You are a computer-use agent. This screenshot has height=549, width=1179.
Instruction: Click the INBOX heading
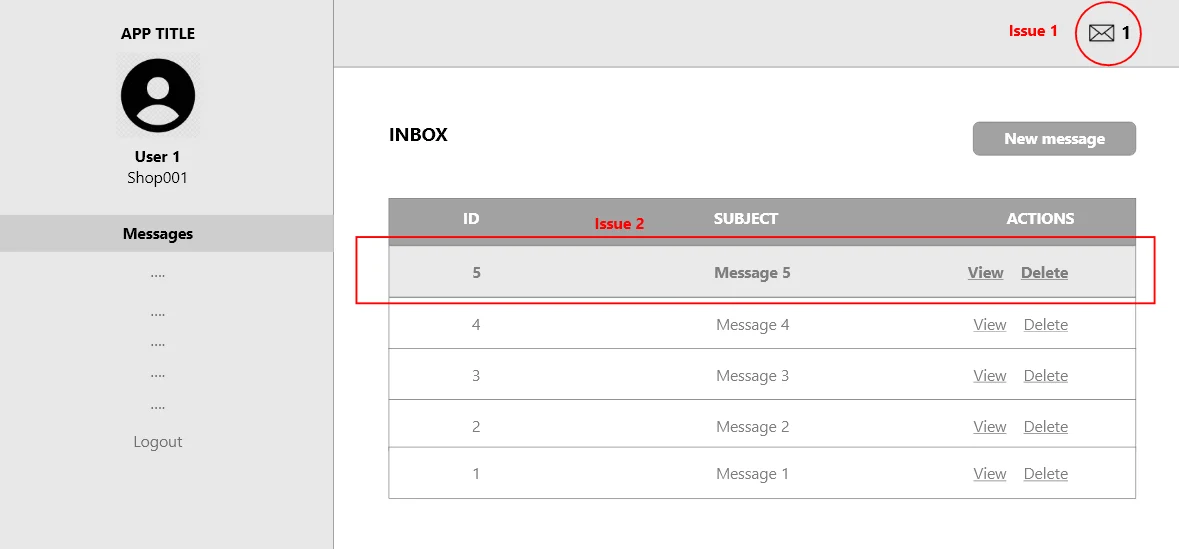418,135
